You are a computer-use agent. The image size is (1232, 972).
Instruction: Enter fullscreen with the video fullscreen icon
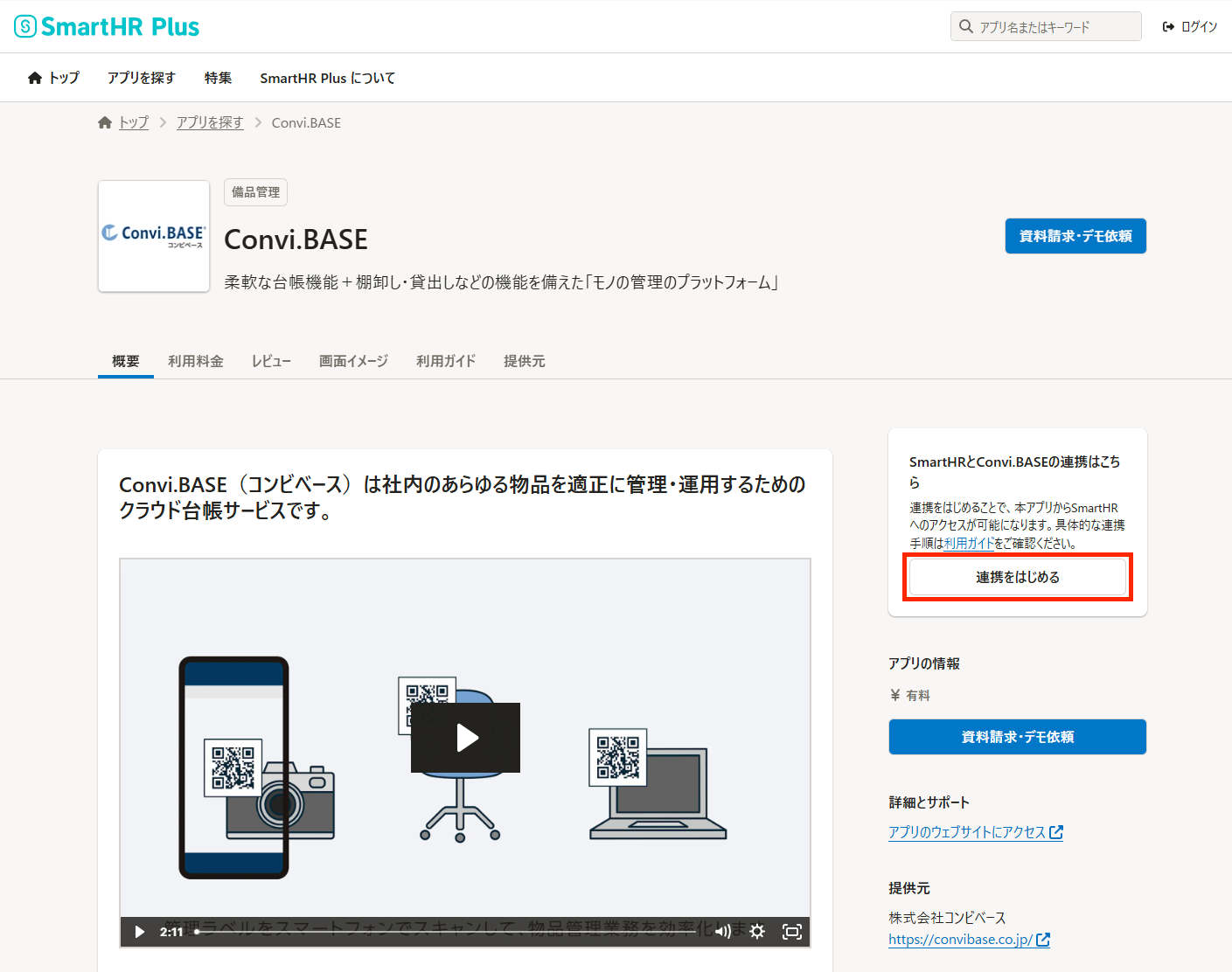click(x=792, y=932)
